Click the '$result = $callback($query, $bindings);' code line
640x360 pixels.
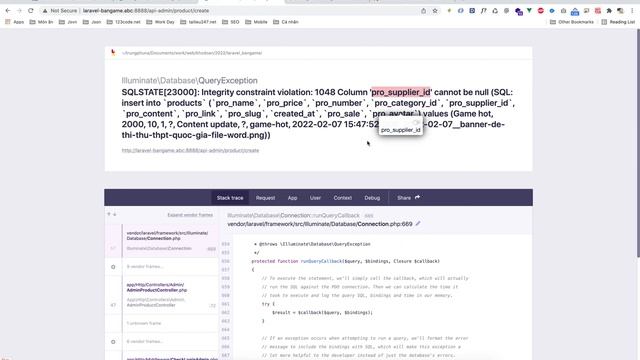[x=322, y=313]
